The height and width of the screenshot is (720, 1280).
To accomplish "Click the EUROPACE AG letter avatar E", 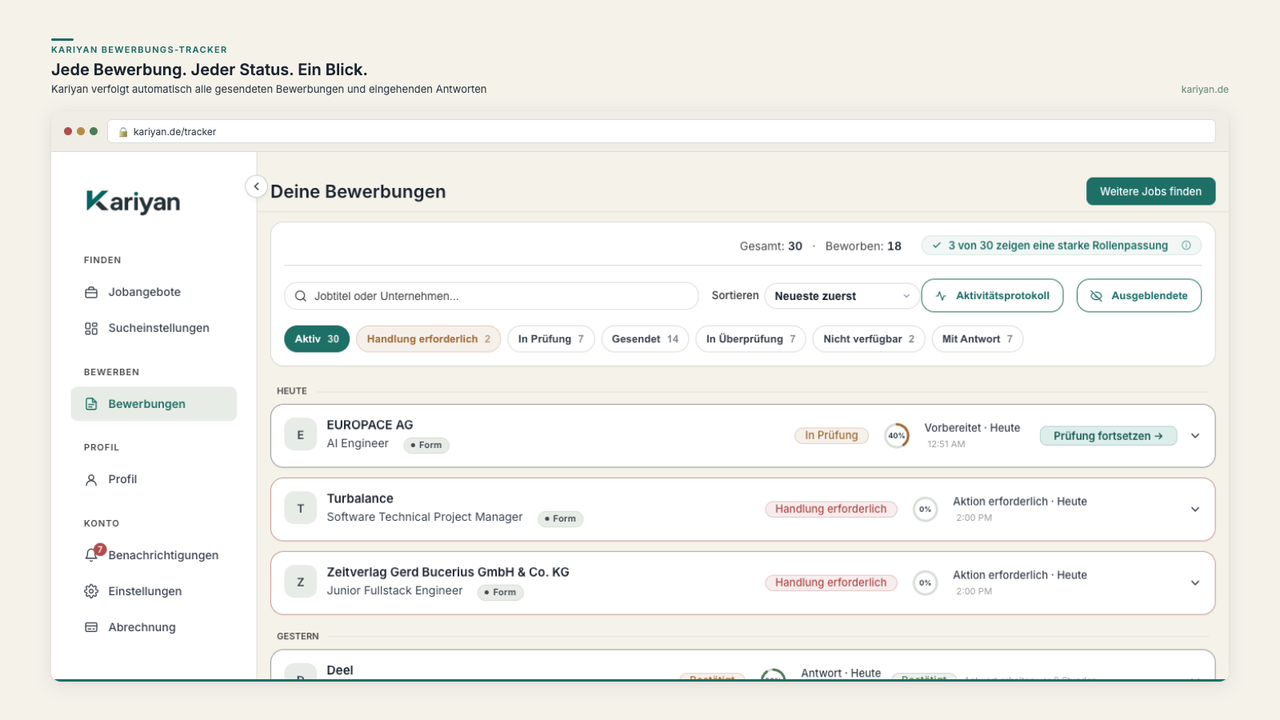I will [300, 435].
